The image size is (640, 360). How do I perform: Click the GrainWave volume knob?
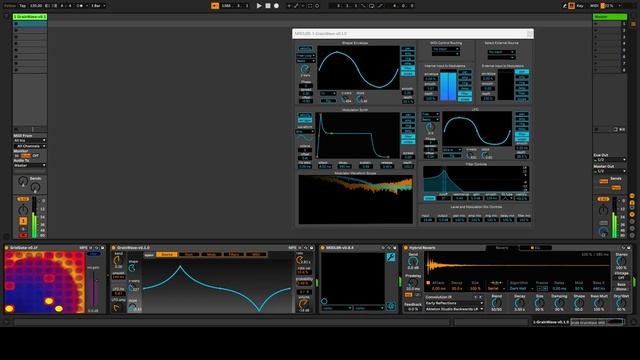click(303, 304)
